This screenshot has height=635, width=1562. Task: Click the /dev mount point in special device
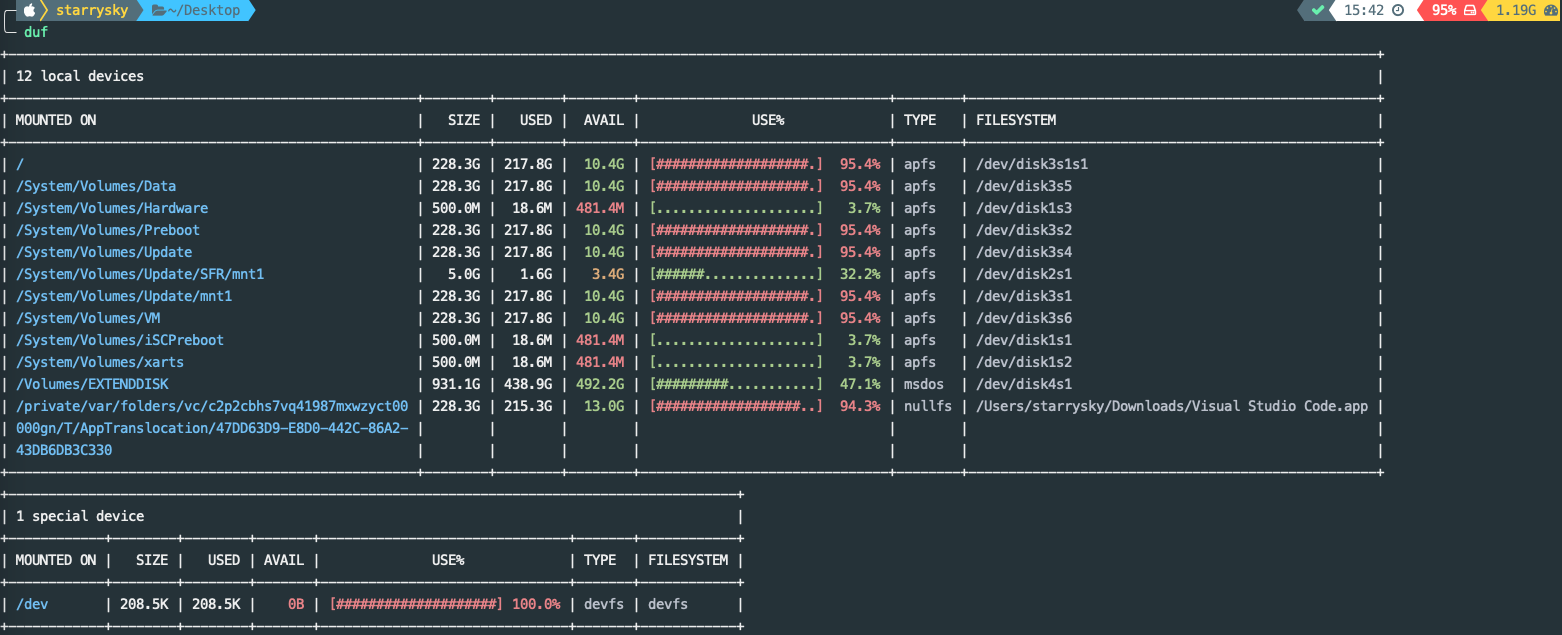click(32, 604)
